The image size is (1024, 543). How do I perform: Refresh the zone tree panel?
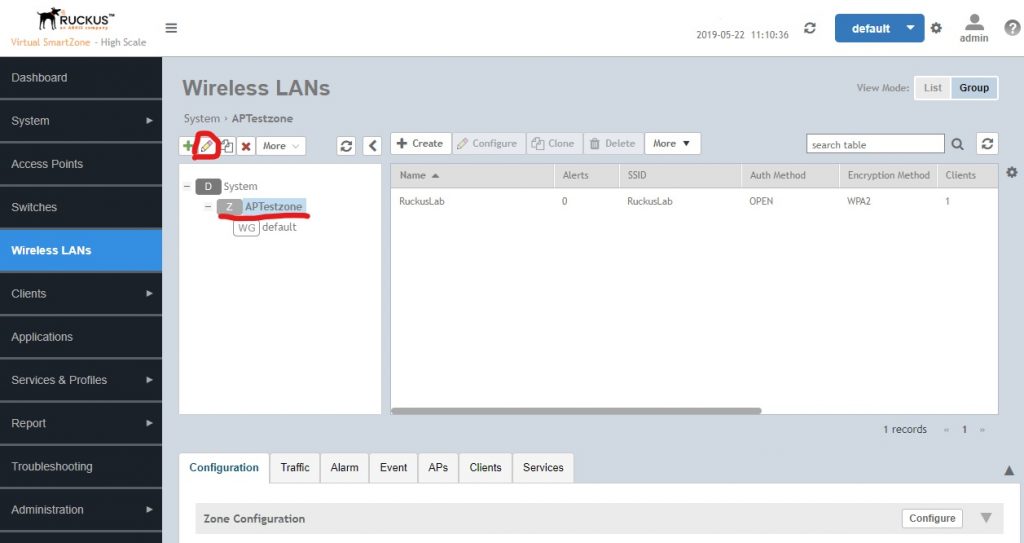[346, 146]
